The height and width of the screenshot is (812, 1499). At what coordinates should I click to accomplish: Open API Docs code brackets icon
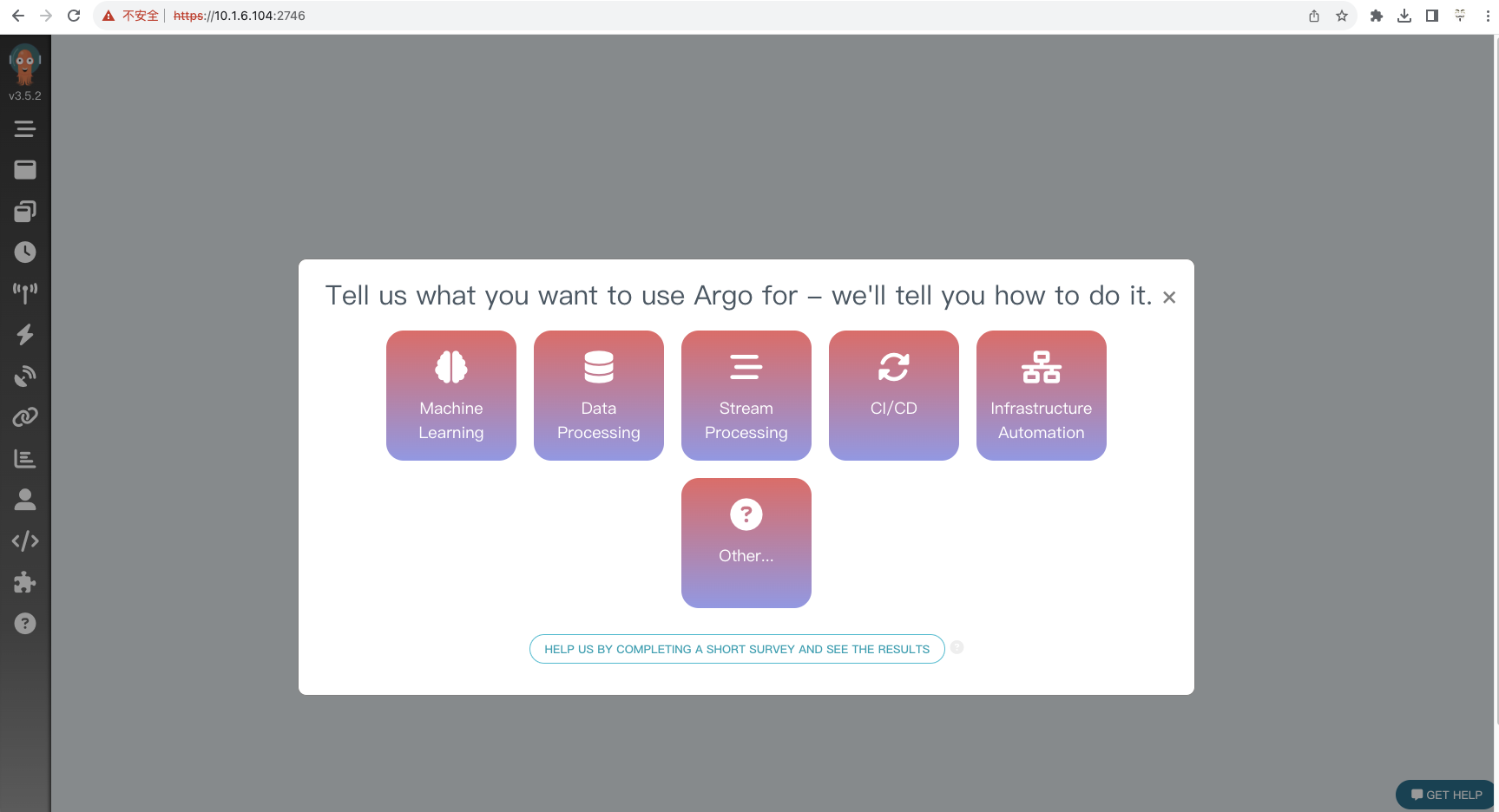pos(25,541)
